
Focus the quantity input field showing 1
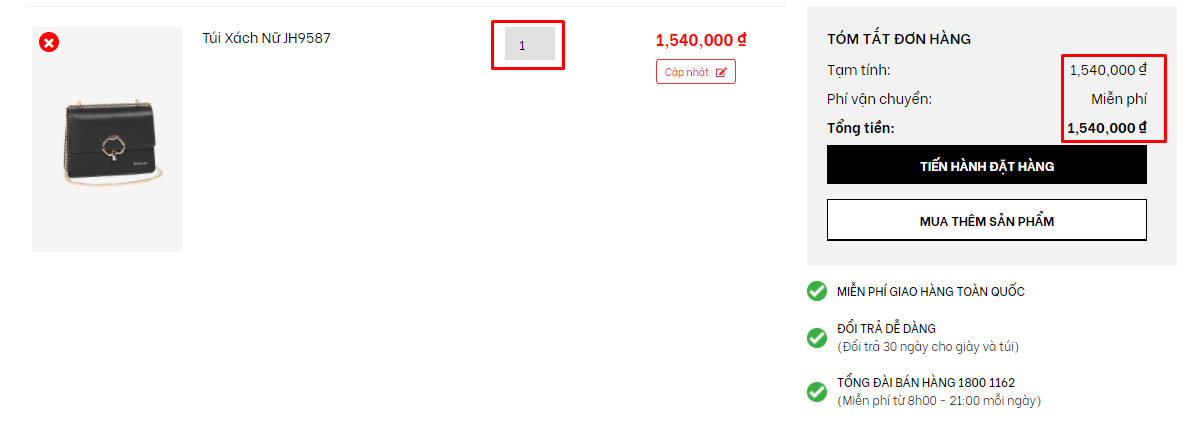(530, 44)
